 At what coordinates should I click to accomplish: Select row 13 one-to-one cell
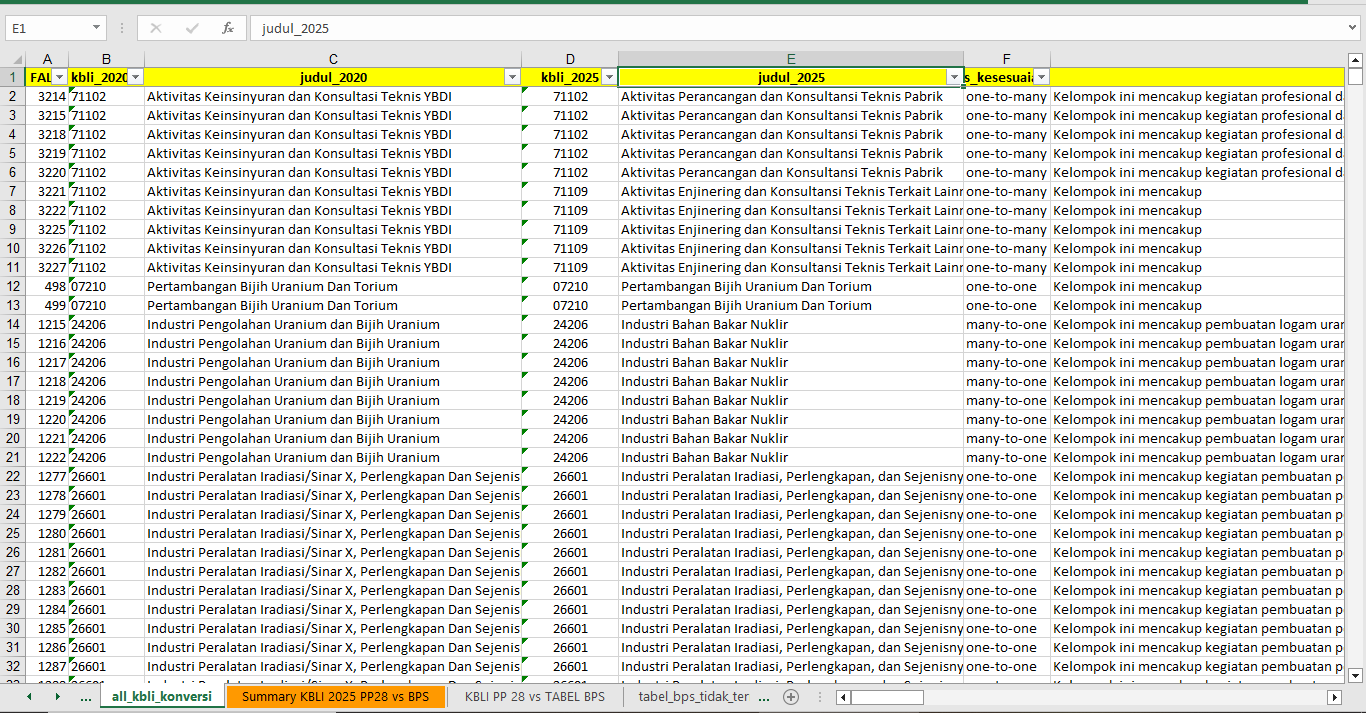(1007, 305)
